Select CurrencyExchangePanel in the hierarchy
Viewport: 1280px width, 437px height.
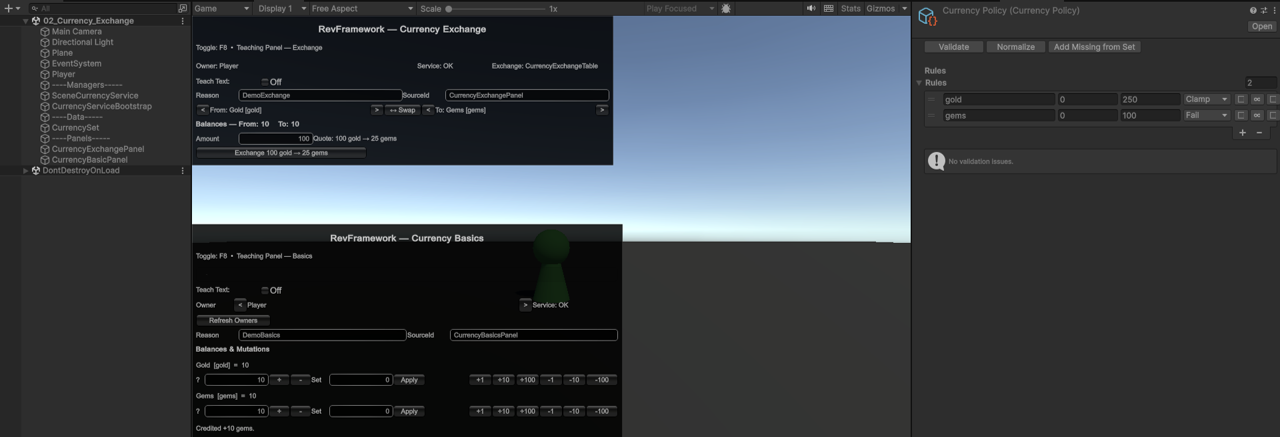pyautogui.click(x=97, y=149)
